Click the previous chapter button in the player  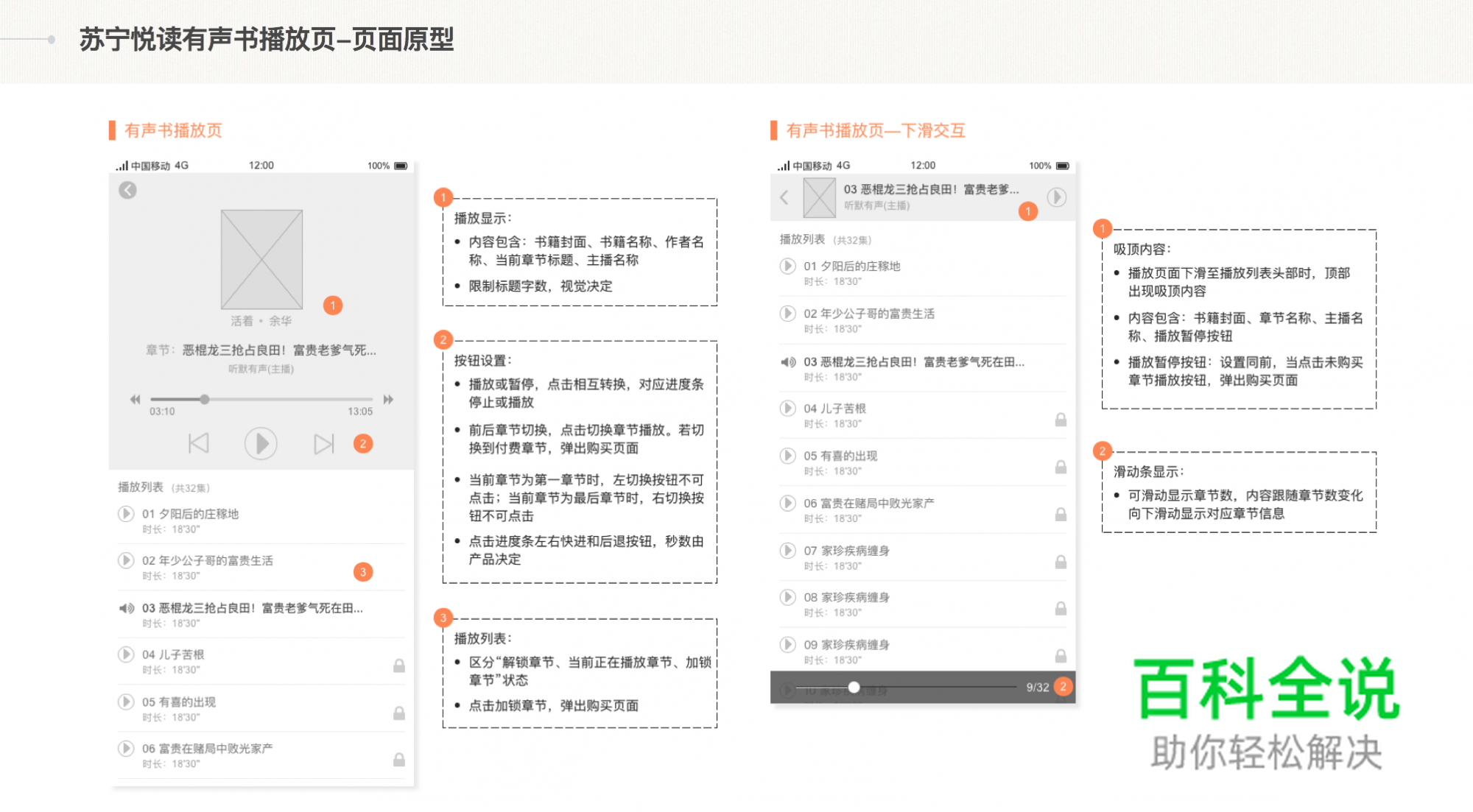(x=197, y=443)
